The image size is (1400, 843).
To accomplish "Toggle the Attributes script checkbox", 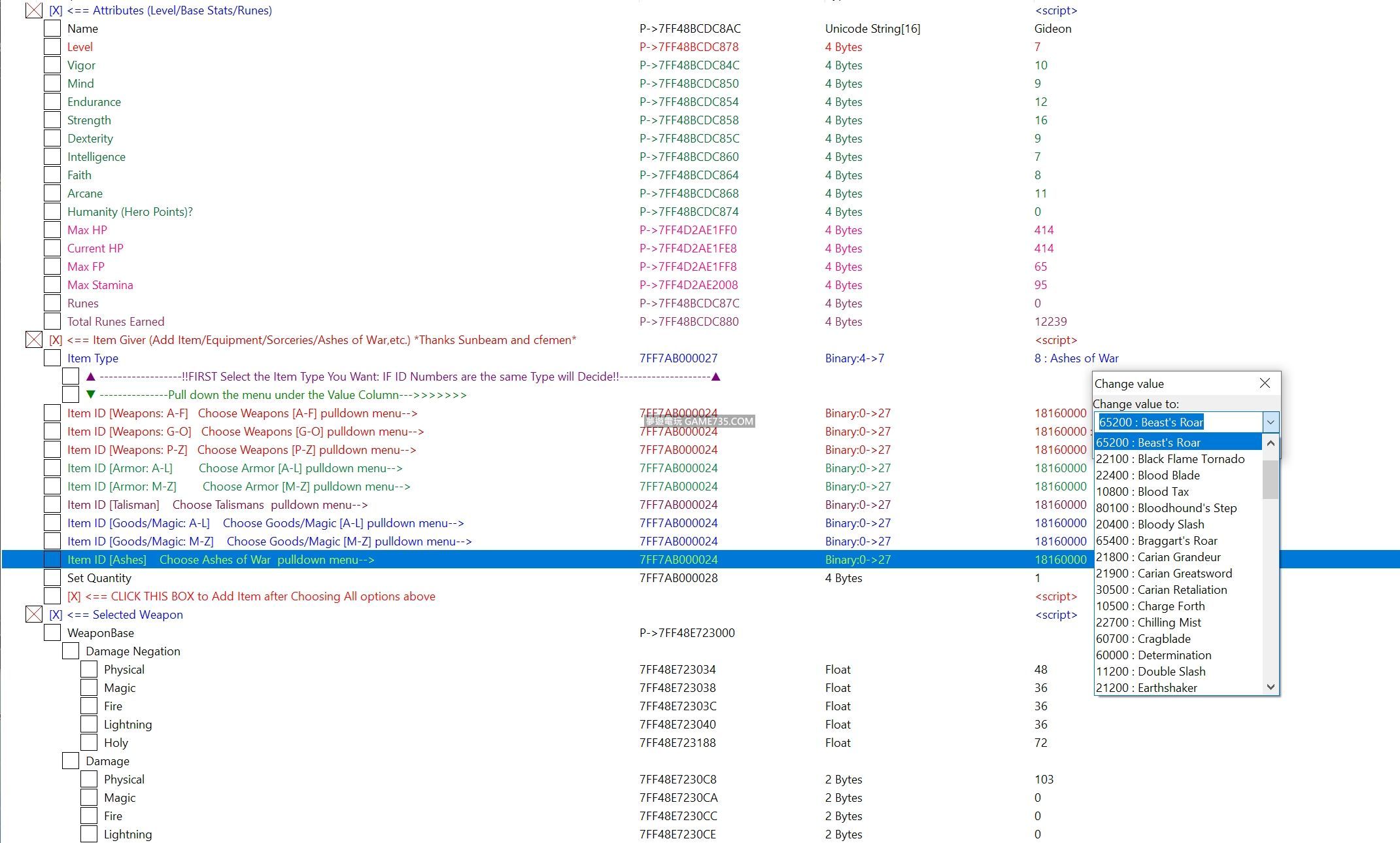I will (34, 10).
